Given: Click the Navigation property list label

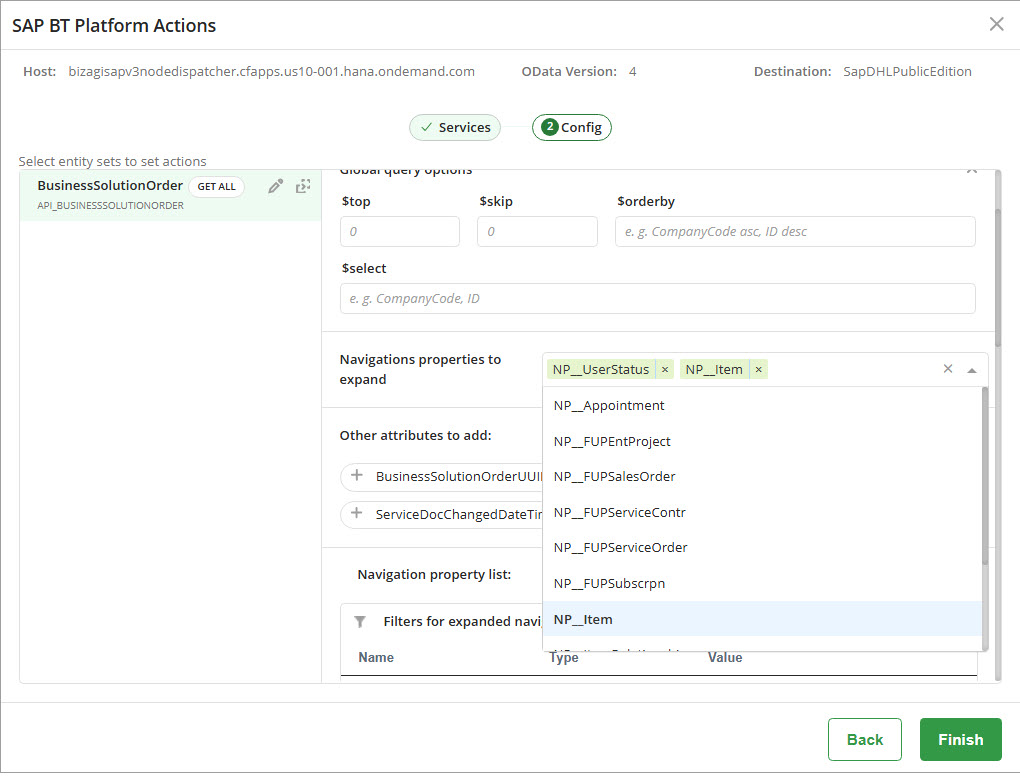Looking at the screenshot, I should pos(434,574).
